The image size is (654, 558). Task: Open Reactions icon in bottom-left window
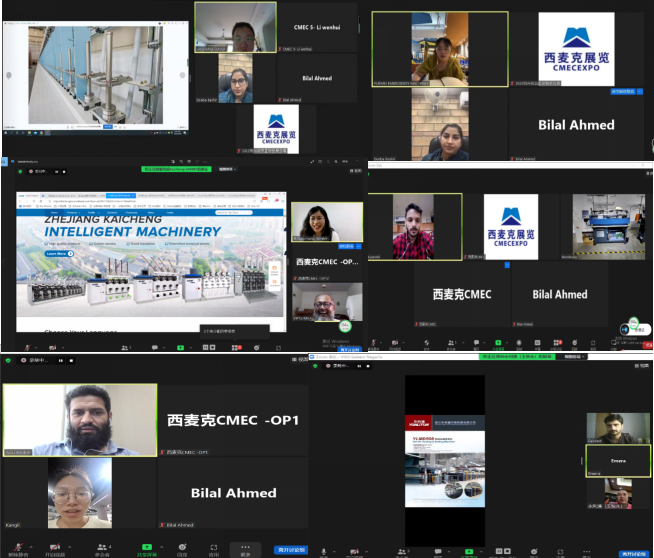(x=182, y=547)
